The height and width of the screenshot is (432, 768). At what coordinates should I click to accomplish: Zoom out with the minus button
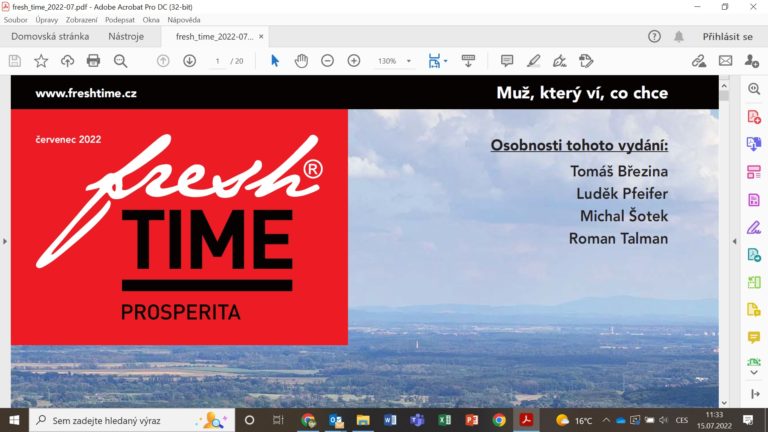click(327, 61)
